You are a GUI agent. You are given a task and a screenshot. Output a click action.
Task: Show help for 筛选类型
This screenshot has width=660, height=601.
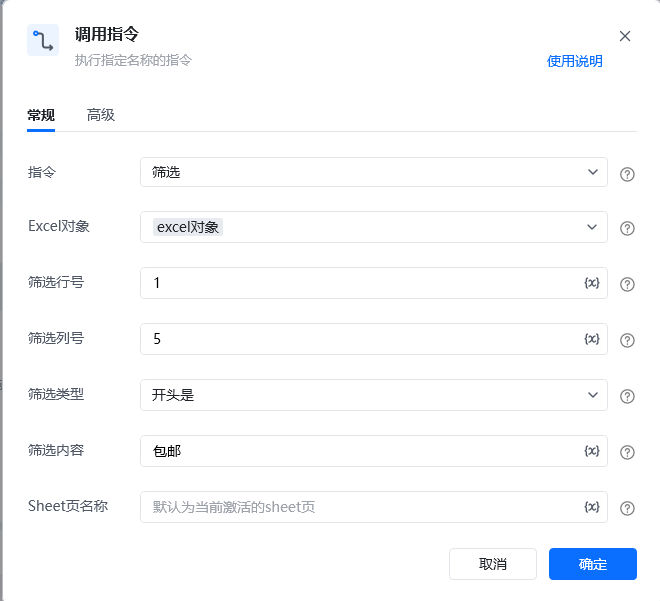tap(627, 396)
